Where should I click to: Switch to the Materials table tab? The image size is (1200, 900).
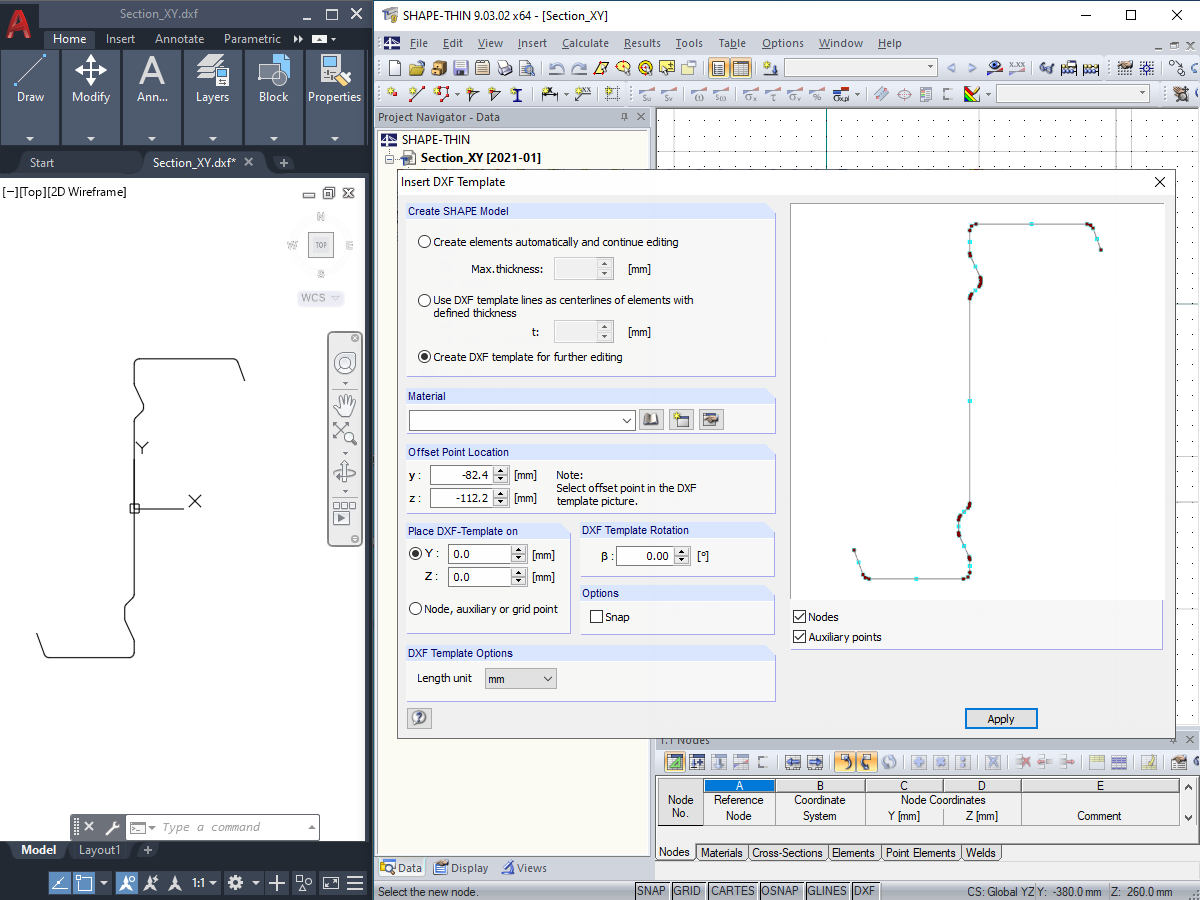click(x=721, y=852)
